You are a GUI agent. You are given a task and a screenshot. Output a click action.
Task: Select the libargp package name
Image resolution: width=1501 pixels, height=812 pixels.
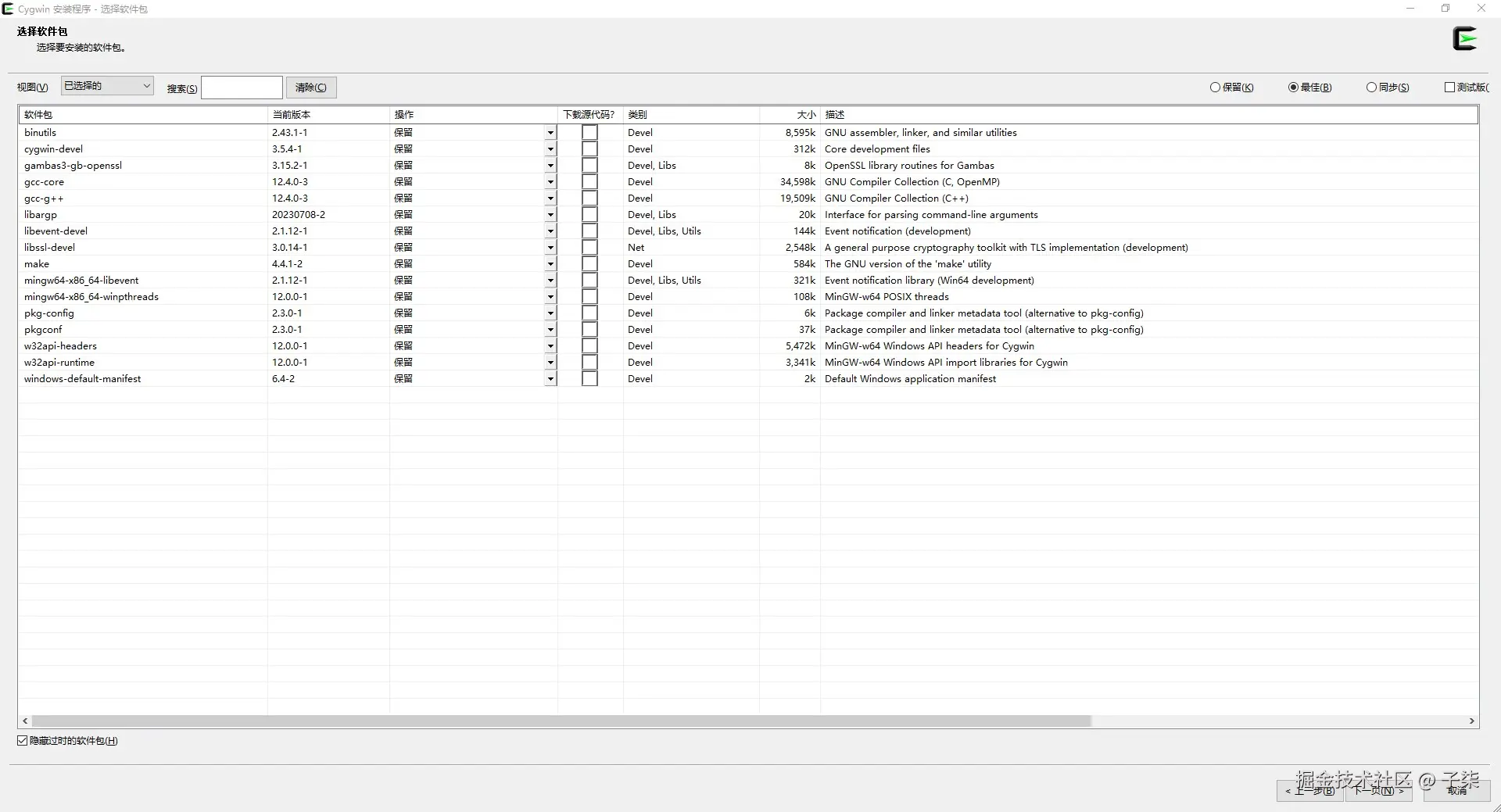point(41,215)
